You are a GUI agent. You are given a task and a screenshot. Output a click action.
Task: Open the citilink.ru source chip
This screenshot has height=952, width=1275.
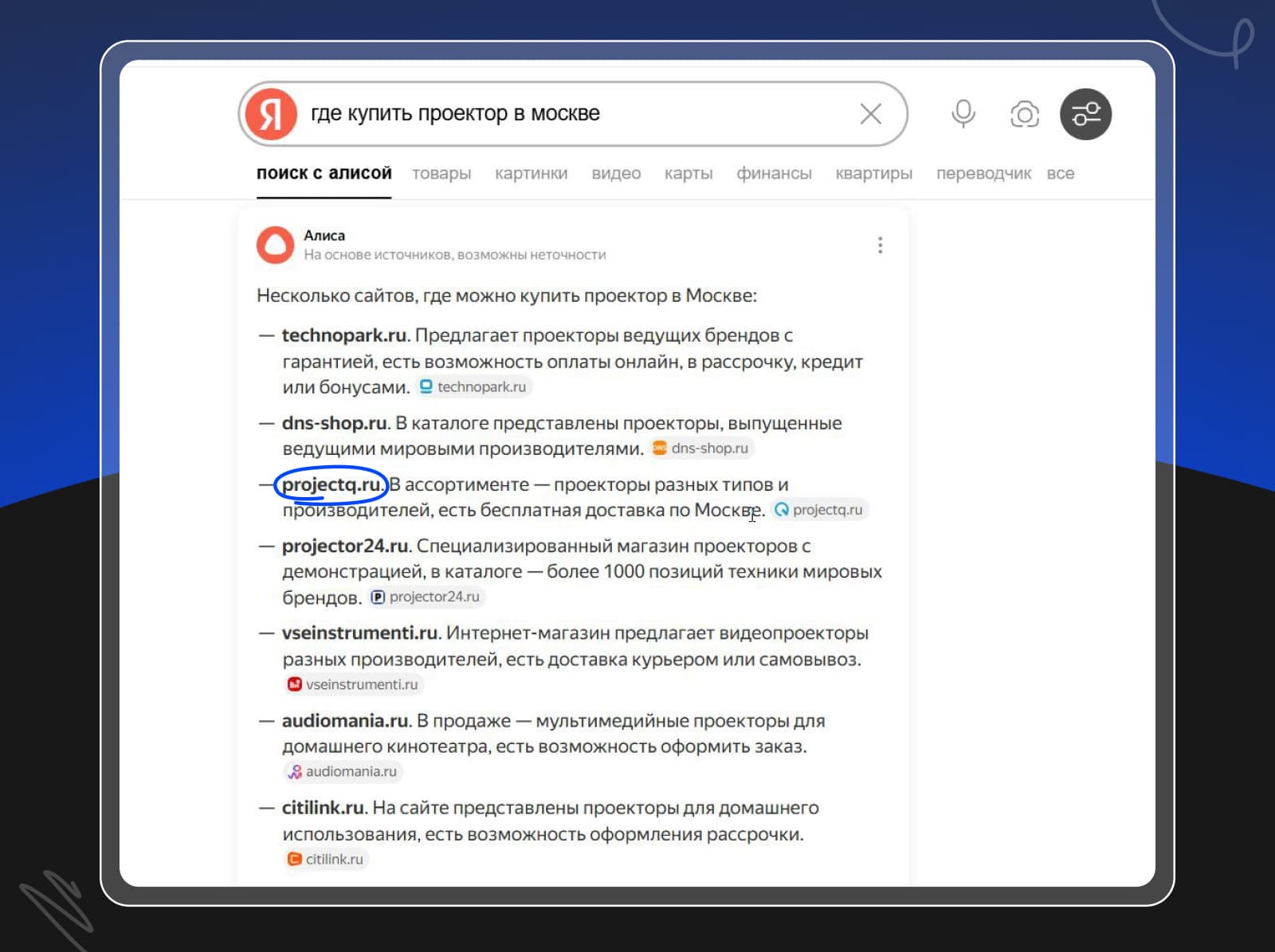click(x=327, y=859)
